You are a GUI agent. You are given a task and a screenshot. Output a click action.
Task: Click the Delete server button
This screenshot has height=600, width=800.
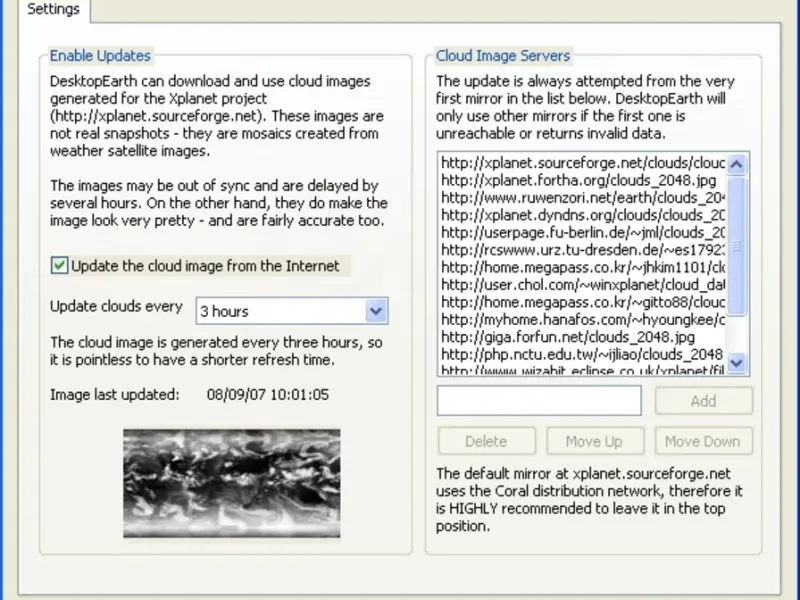(x=486, y=441)
